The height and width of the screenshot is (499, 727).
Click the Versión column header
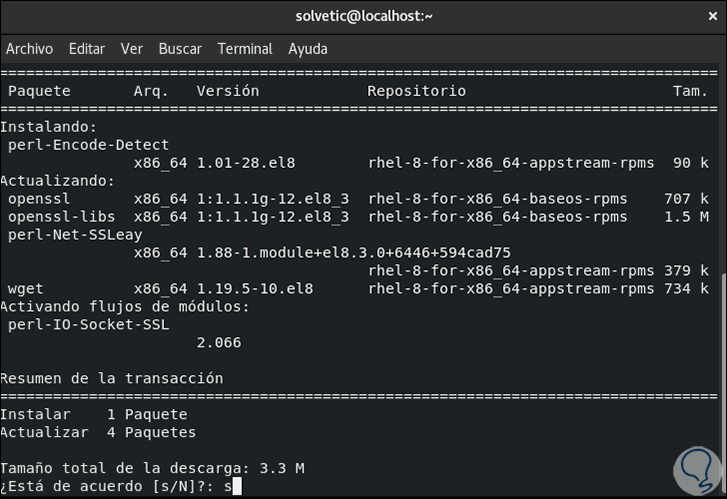point(227,91)
